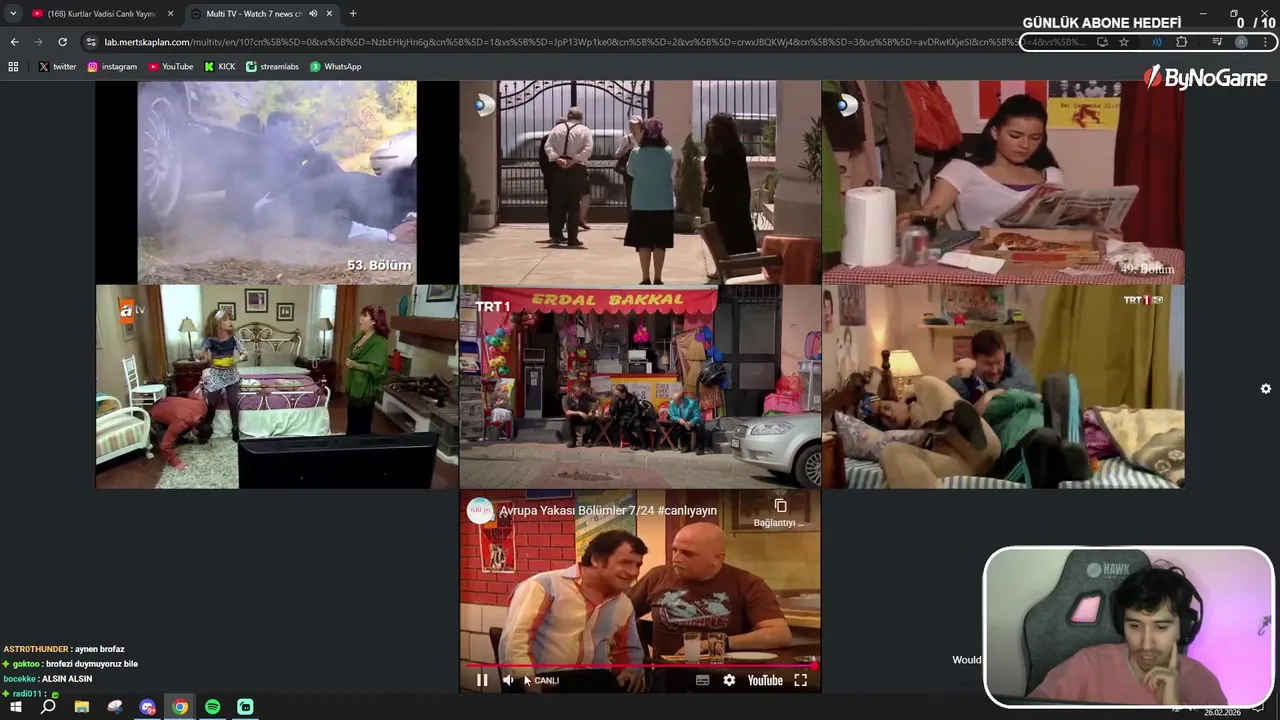The height and width of the screenshot is (720, 1280).
Task: Open Chrome from the taskbar
Action: pos(180,707)
